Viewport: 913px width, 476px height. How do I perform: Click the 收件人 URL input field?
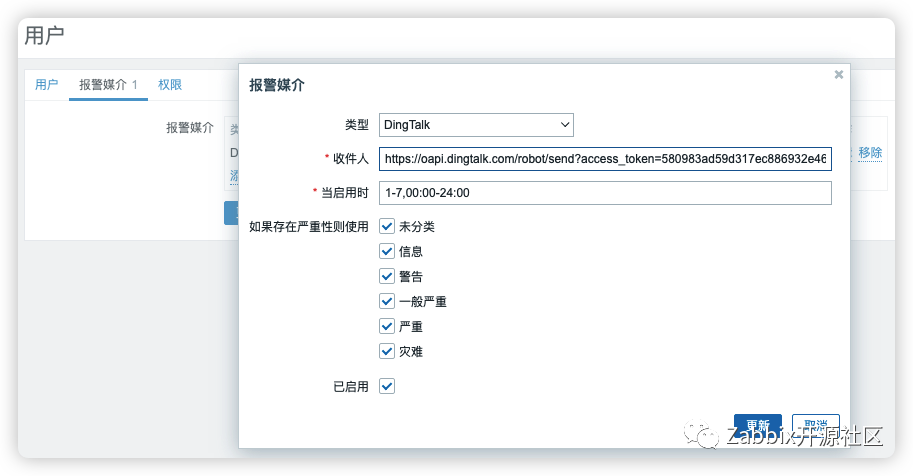[605, 158]
